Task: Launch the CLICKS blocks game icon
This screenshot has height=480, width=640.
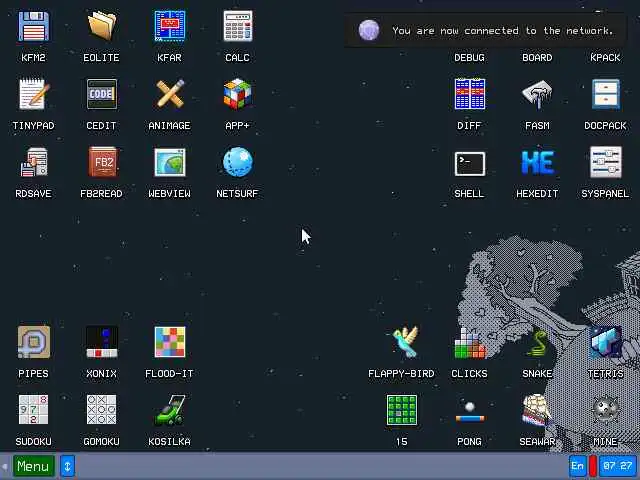Action: 469,343
